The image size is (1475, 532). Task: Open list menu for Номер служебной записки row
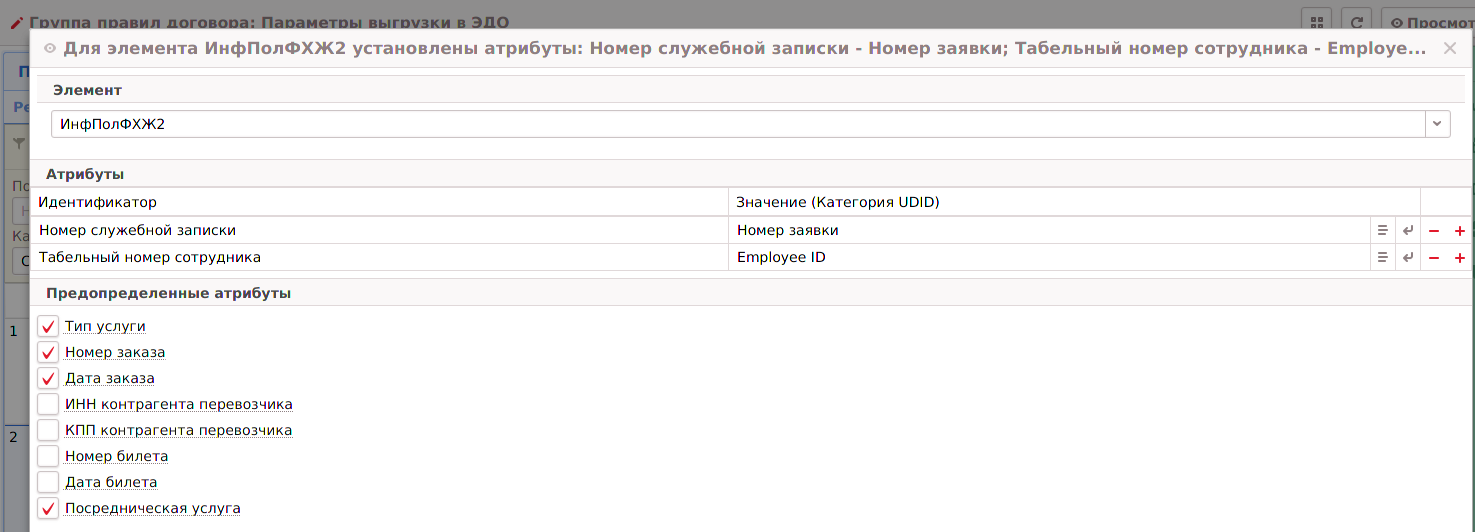1382,230
